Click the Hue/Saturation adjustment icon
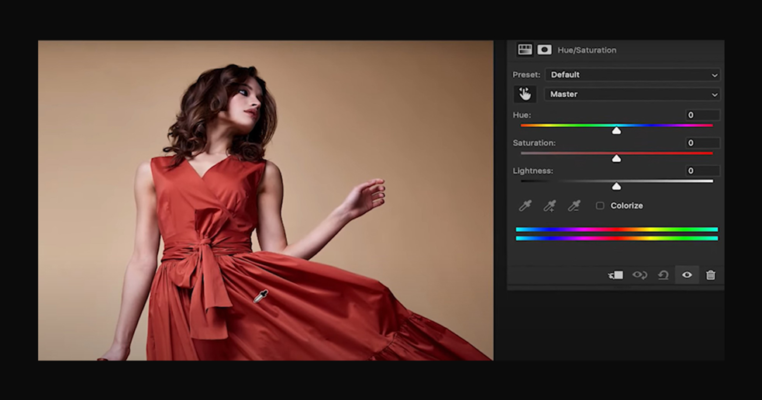The height and width of the screenshot is (400, 762). 525,50
